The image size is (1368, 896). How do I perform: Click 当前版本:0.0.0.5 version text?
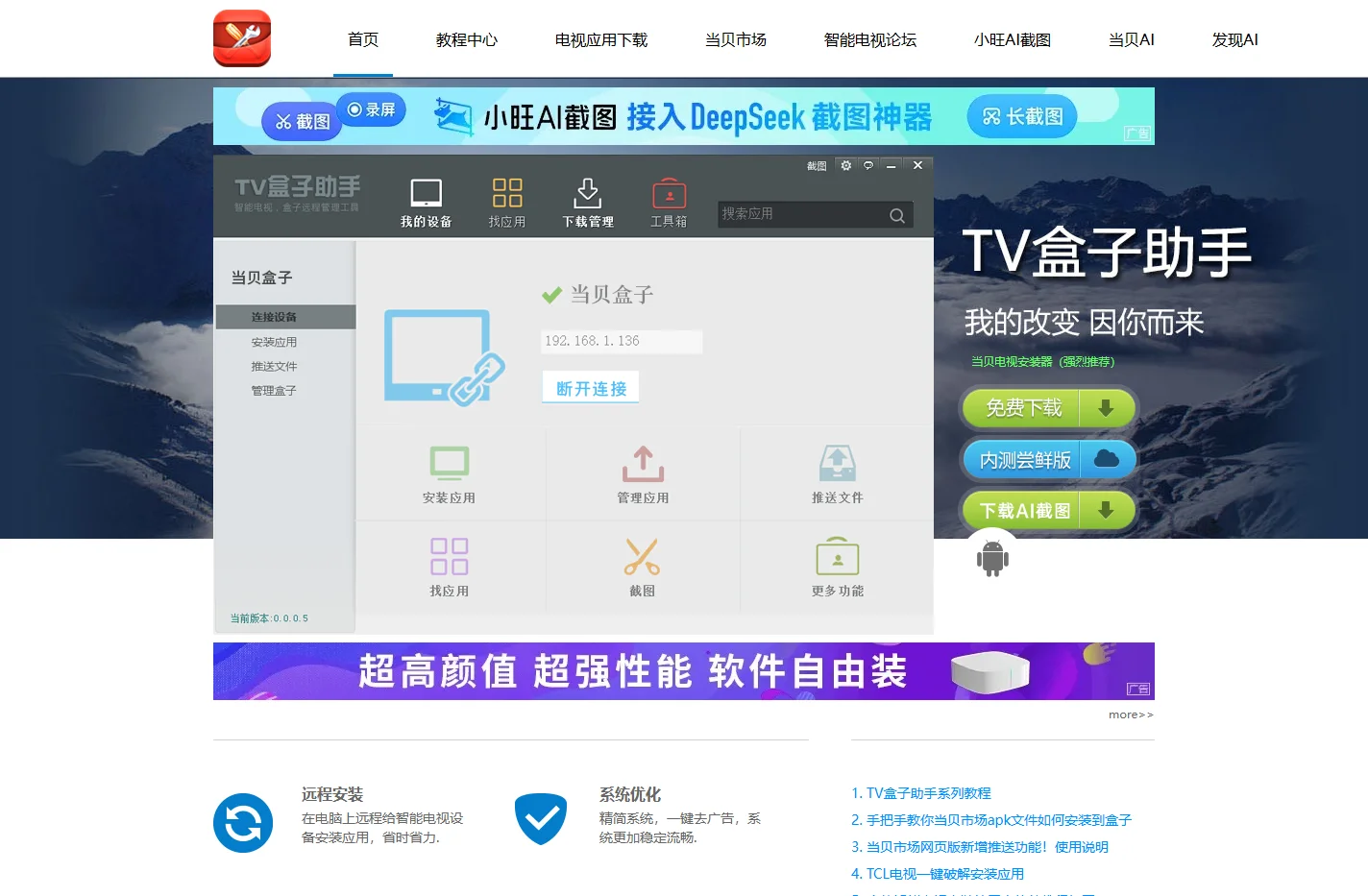click(x=269, y=618)
